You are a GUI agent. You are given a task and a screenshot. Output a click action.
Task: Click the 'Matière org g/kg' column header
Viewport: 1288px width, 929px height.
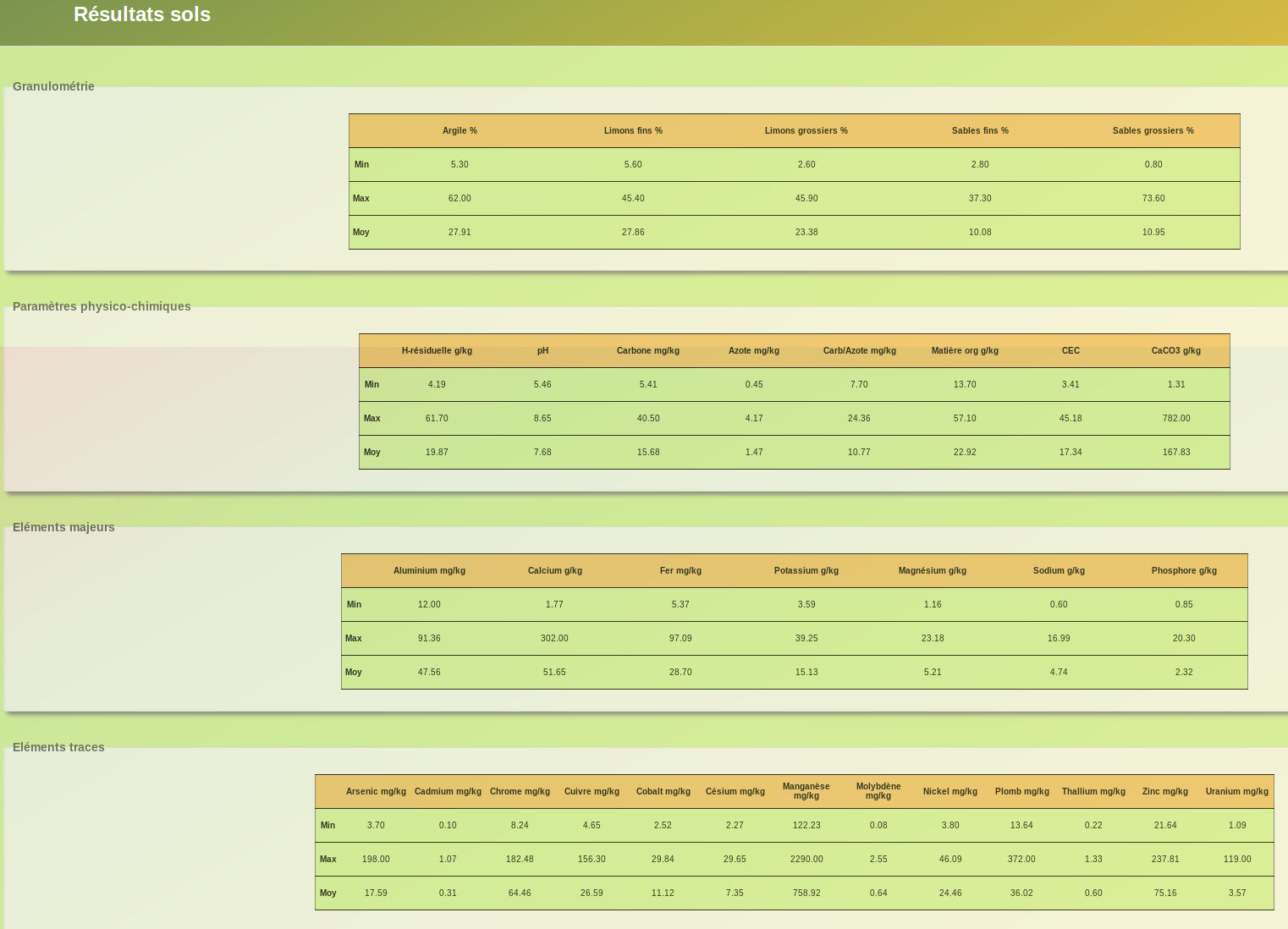click(965, 350)
